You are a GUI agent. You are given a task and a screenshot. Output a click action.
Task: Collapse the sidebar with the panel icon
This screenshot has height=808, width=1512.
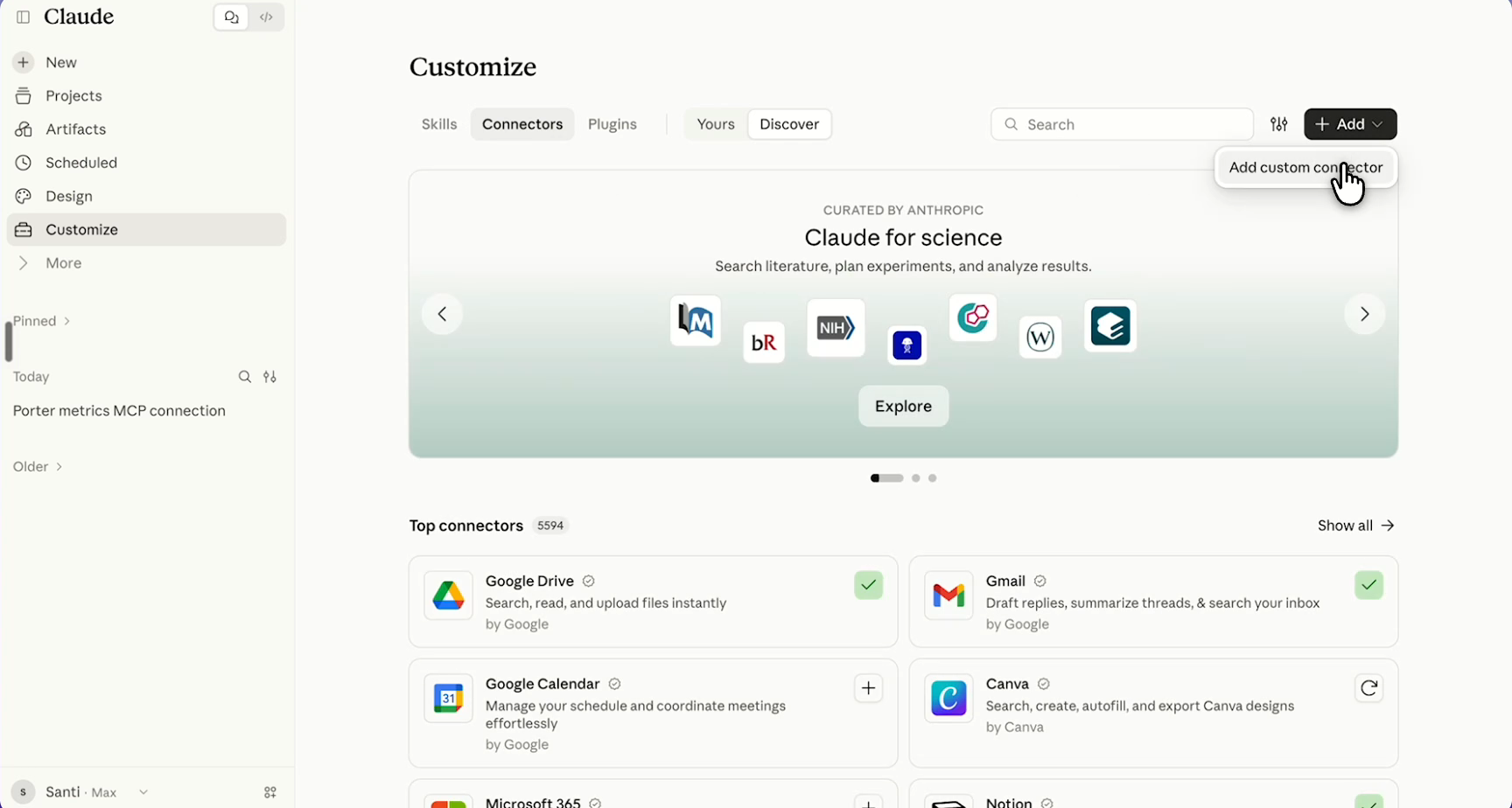tap(24, 17)
